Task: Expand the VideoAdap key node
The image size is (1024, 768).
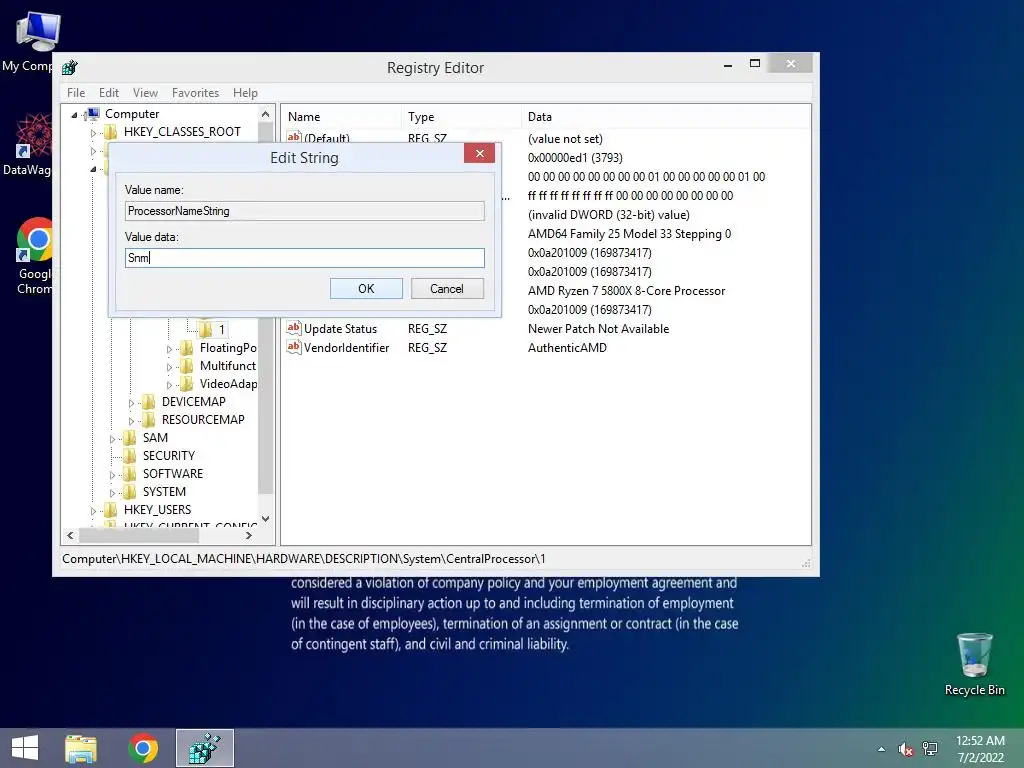Action: [x=169, y=385]
